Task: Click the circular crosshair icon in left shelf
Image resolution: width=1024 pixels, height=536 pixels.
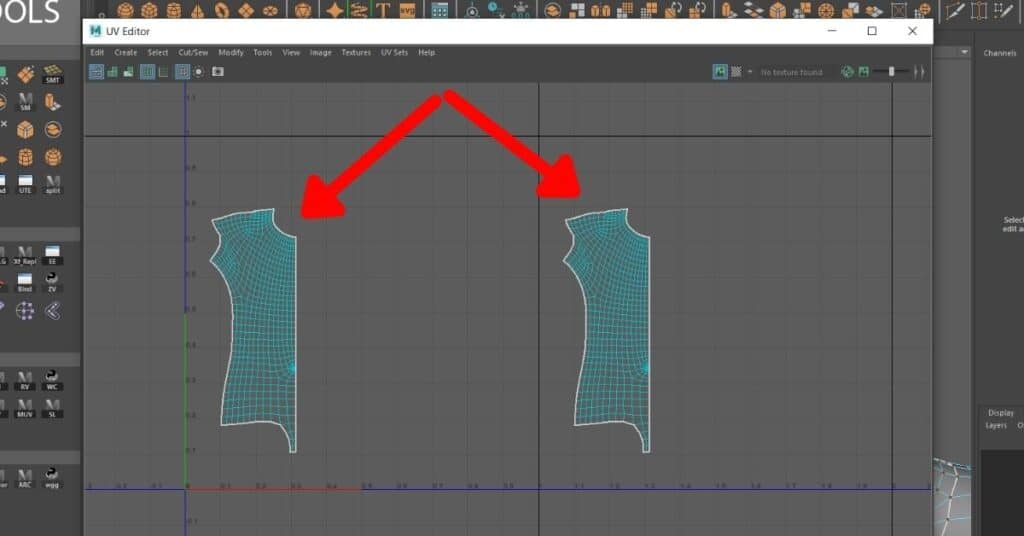Action: [25, 311]
